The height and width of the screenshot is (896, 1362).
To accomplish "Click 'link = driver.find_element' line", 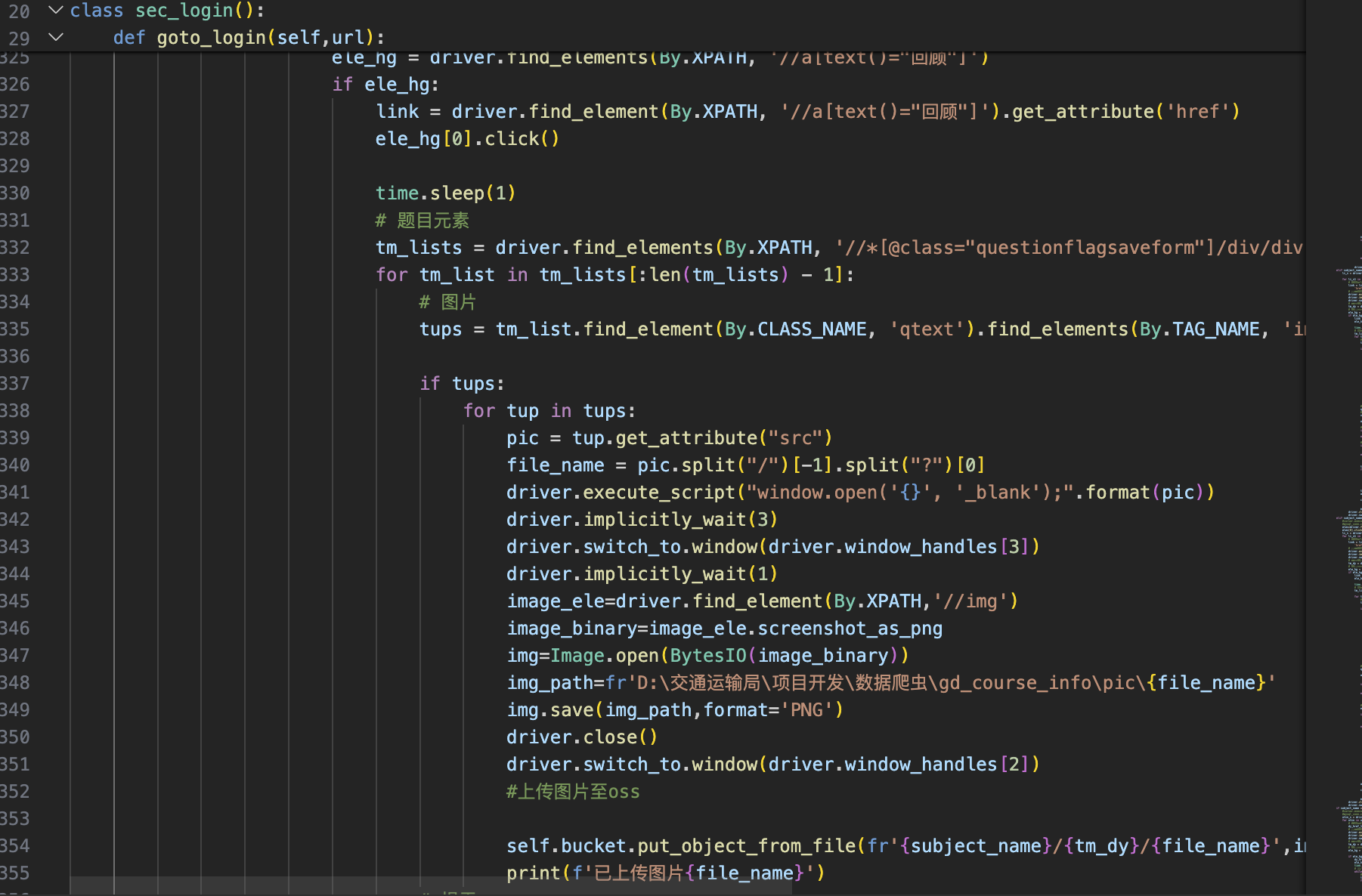I will 807,112.
